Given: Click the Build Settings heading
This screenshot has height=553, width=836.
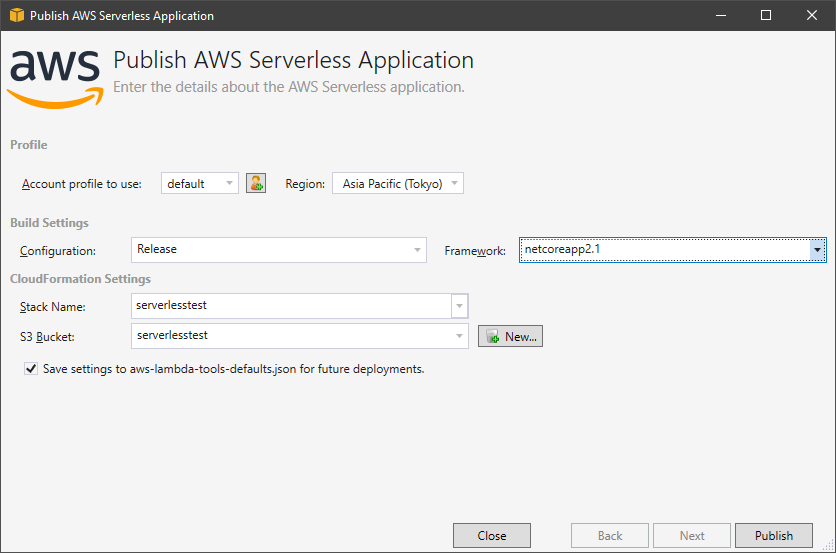Looking at the screenshot, I should (x=49, y=223).
